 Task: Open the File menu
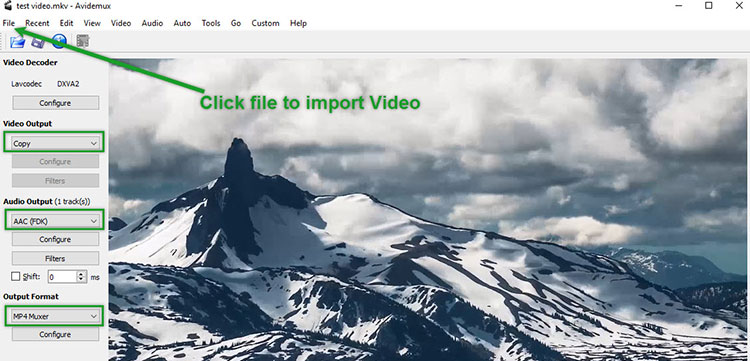9,23
